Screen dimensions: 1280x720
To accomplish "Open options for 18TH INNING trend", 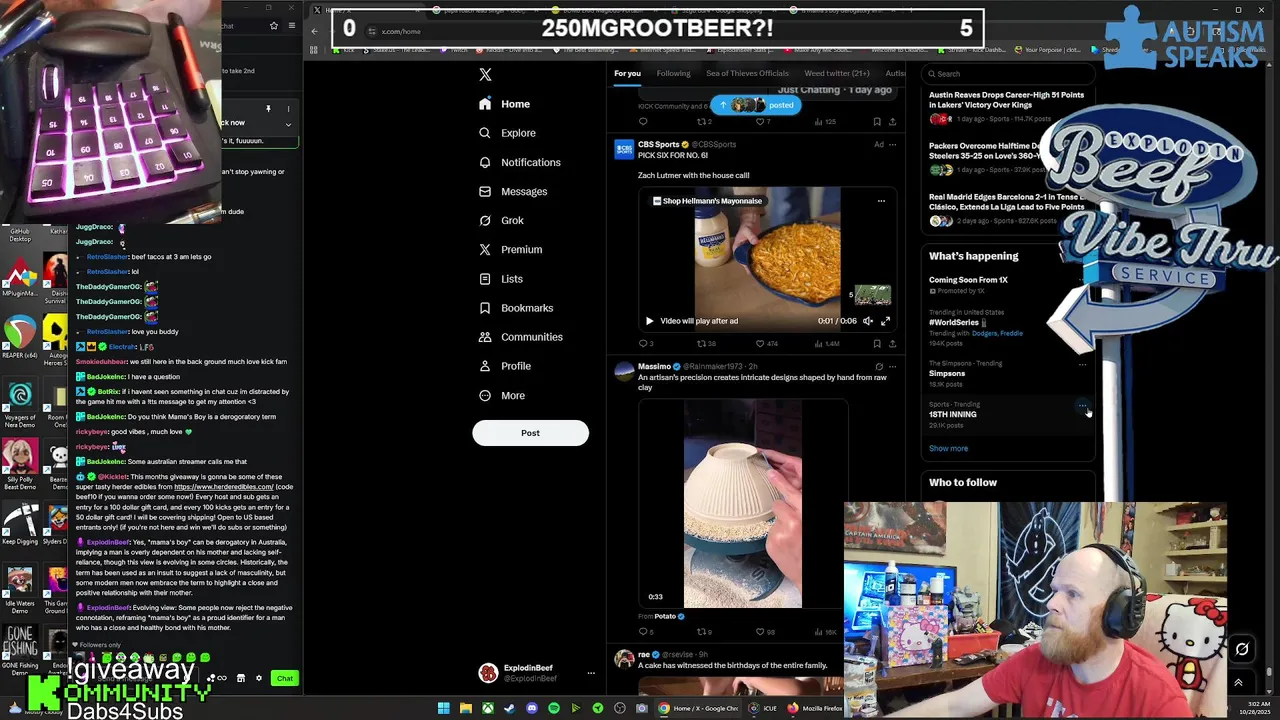I will click(1082, 406).
